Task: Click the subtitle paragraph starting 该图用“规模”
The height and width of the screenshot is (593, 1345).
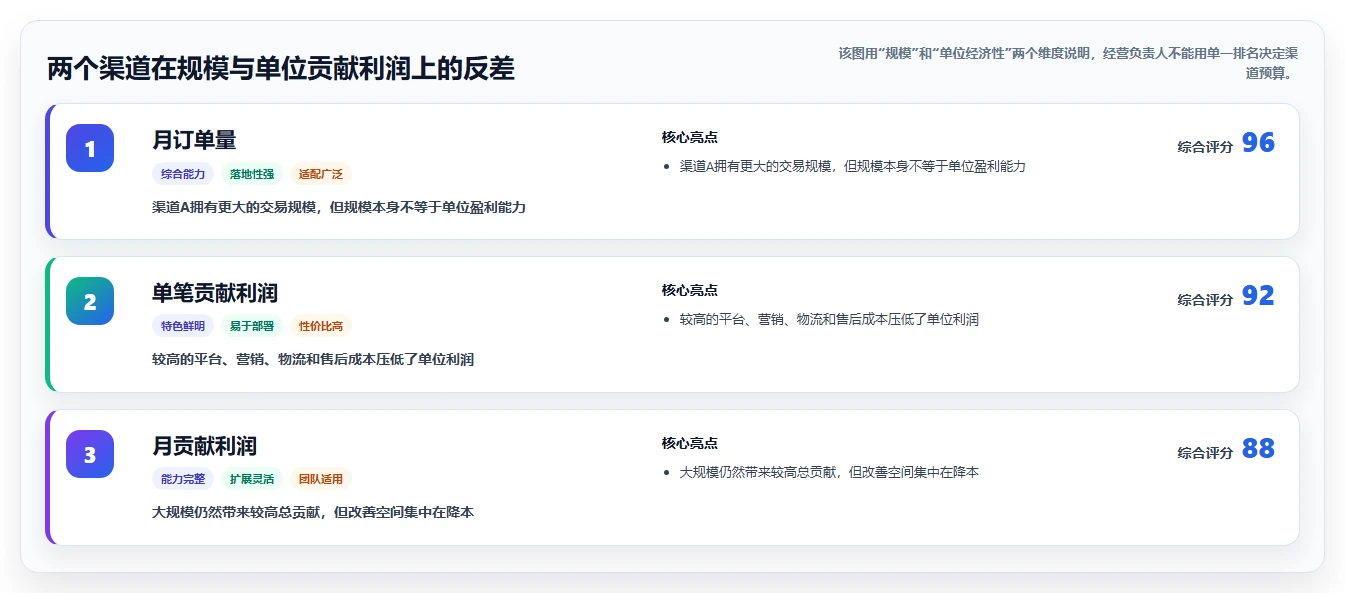Action: coord(1068,63)
